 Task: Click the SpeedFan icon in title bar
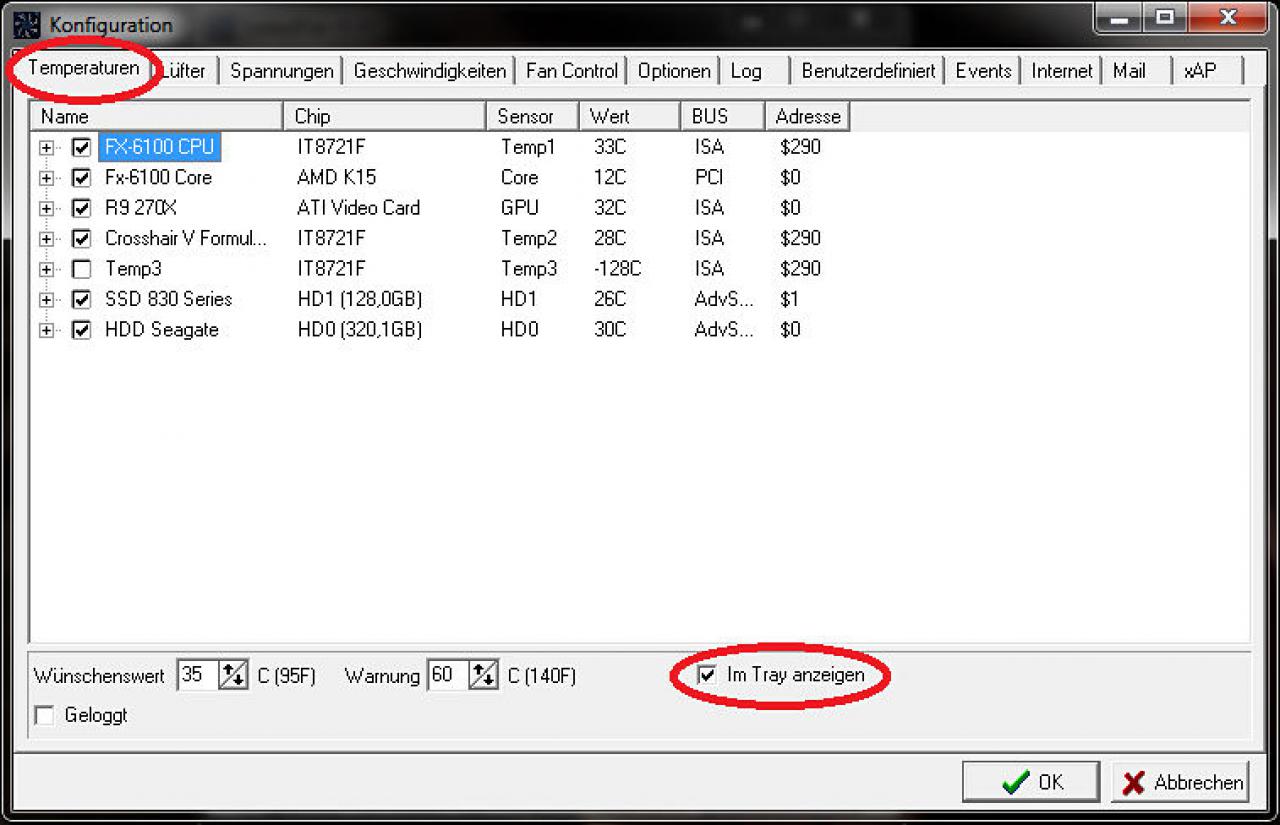click(27, 24)
